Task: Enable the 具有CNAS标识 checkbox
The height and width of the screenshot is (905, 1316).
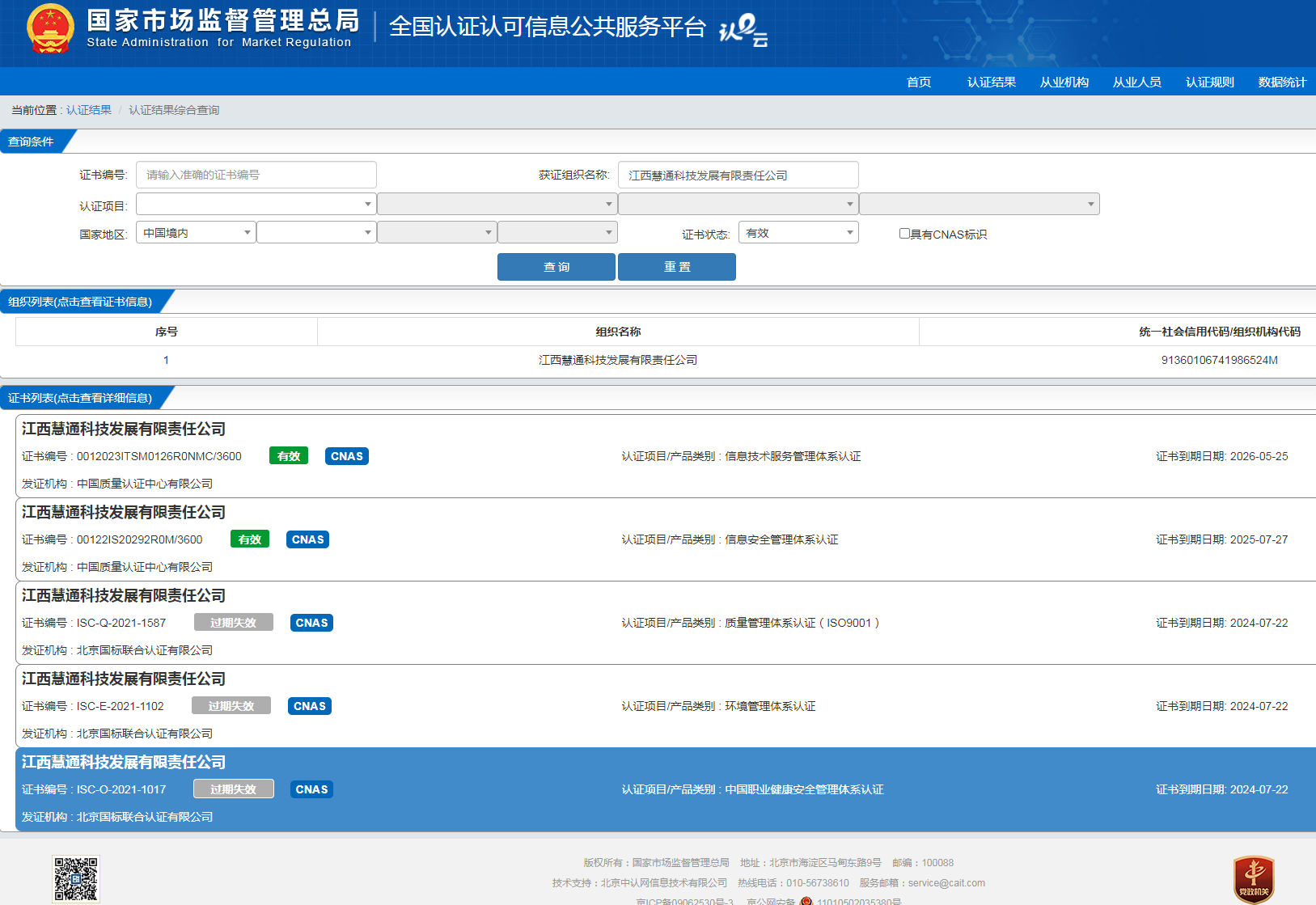Action: click(x=904, y=234)
